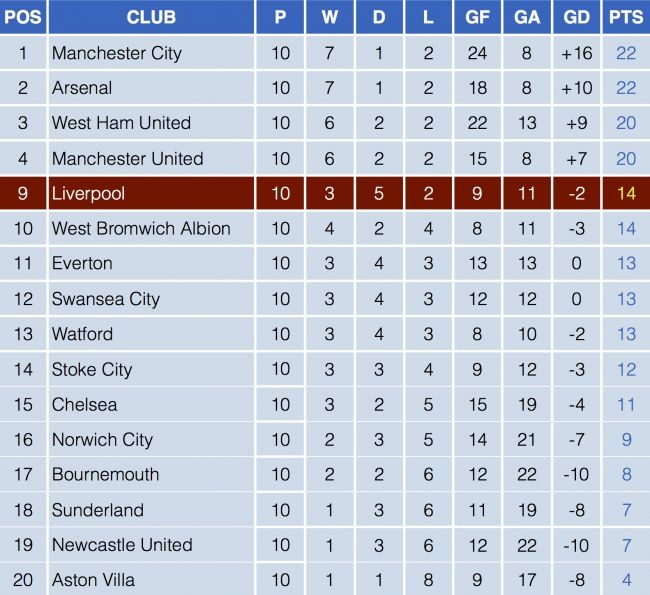Viewport: 650px width, 595px height.
Task: Select the Arsenal club name
Action: [x=82, y=88]
